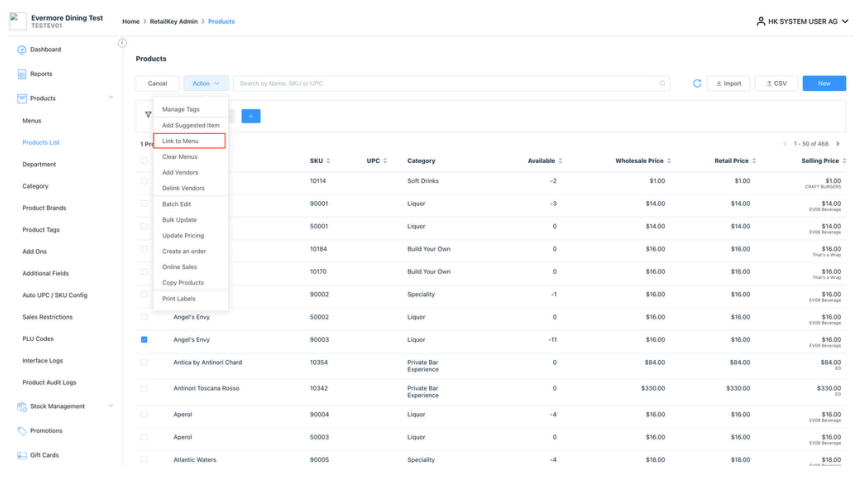Viewport: 859px width, 486px height.
Task: Expand the Stock Management section
Action: (x=110, y=406)
